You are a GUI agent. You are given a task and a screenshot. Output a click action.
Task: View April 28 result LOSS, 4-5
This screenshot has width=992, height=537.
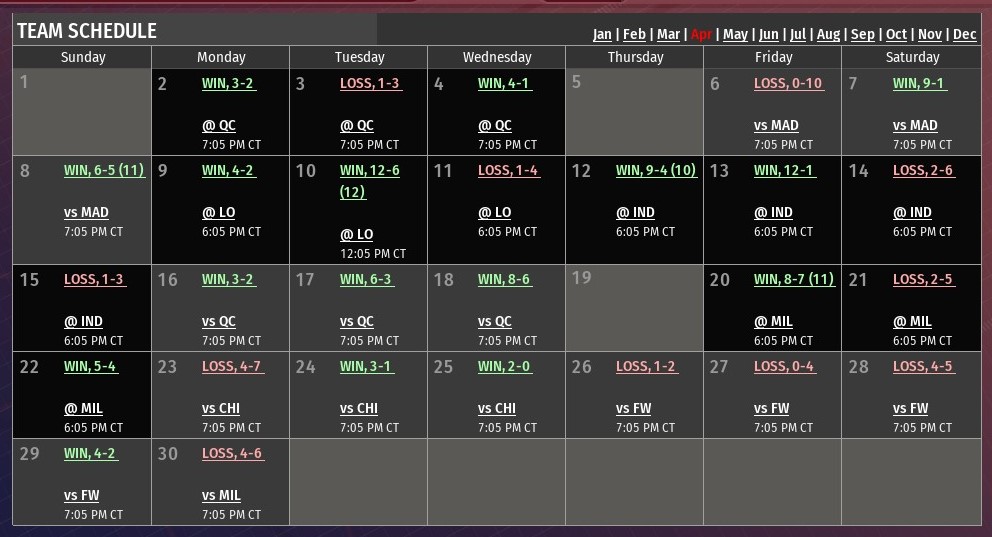click(x=924, y=366)
